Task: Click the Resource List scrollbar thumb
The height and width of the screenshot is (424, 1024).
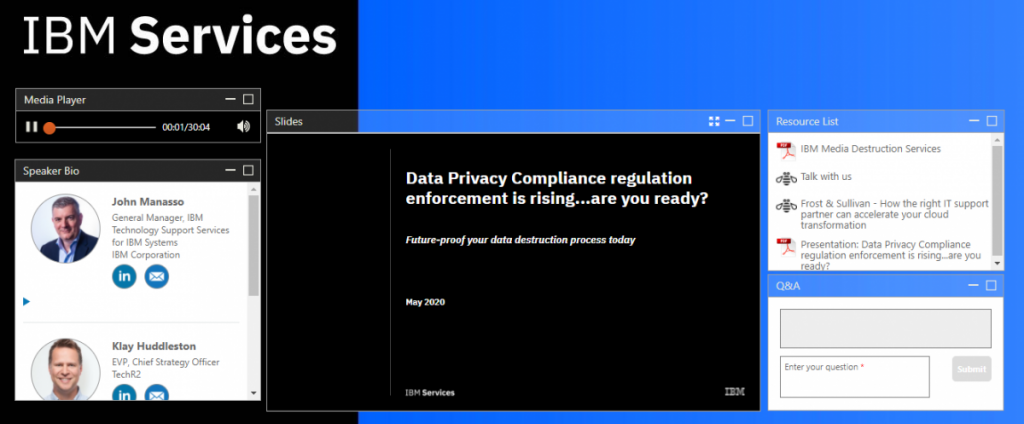Action: coord(997,201)
